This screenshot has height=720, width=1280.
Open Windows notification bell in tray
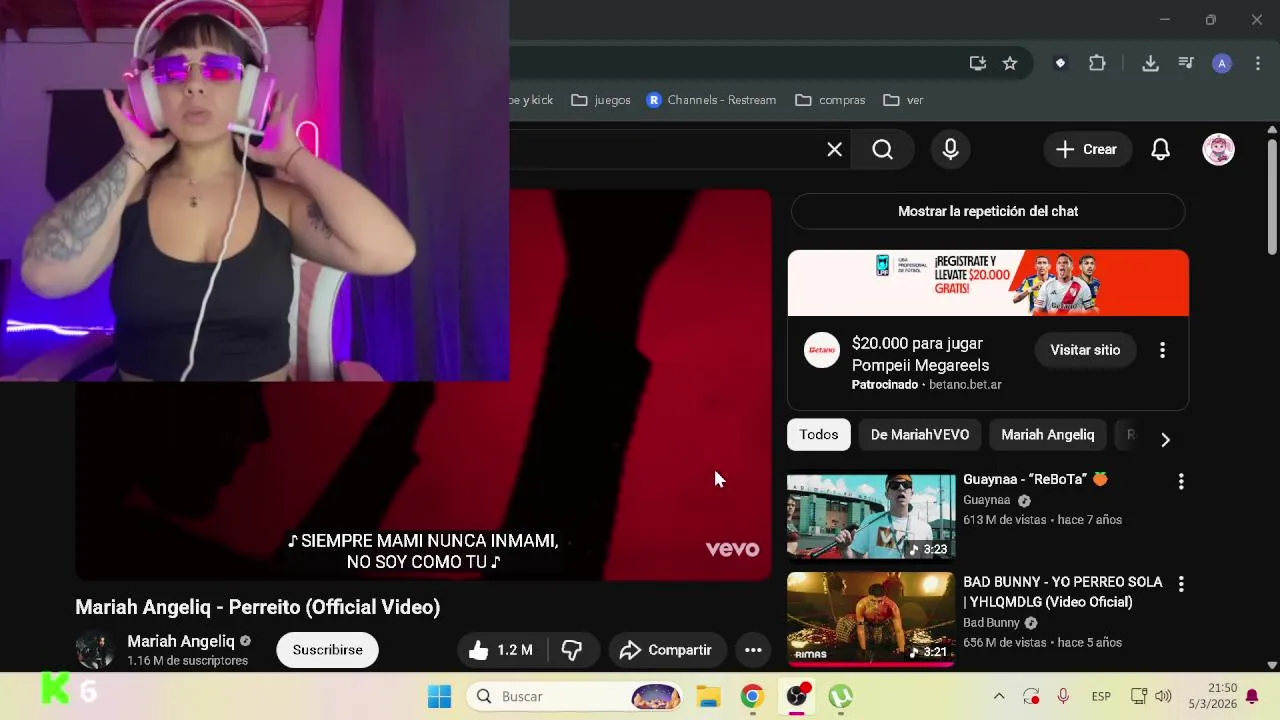point(1252,696)
